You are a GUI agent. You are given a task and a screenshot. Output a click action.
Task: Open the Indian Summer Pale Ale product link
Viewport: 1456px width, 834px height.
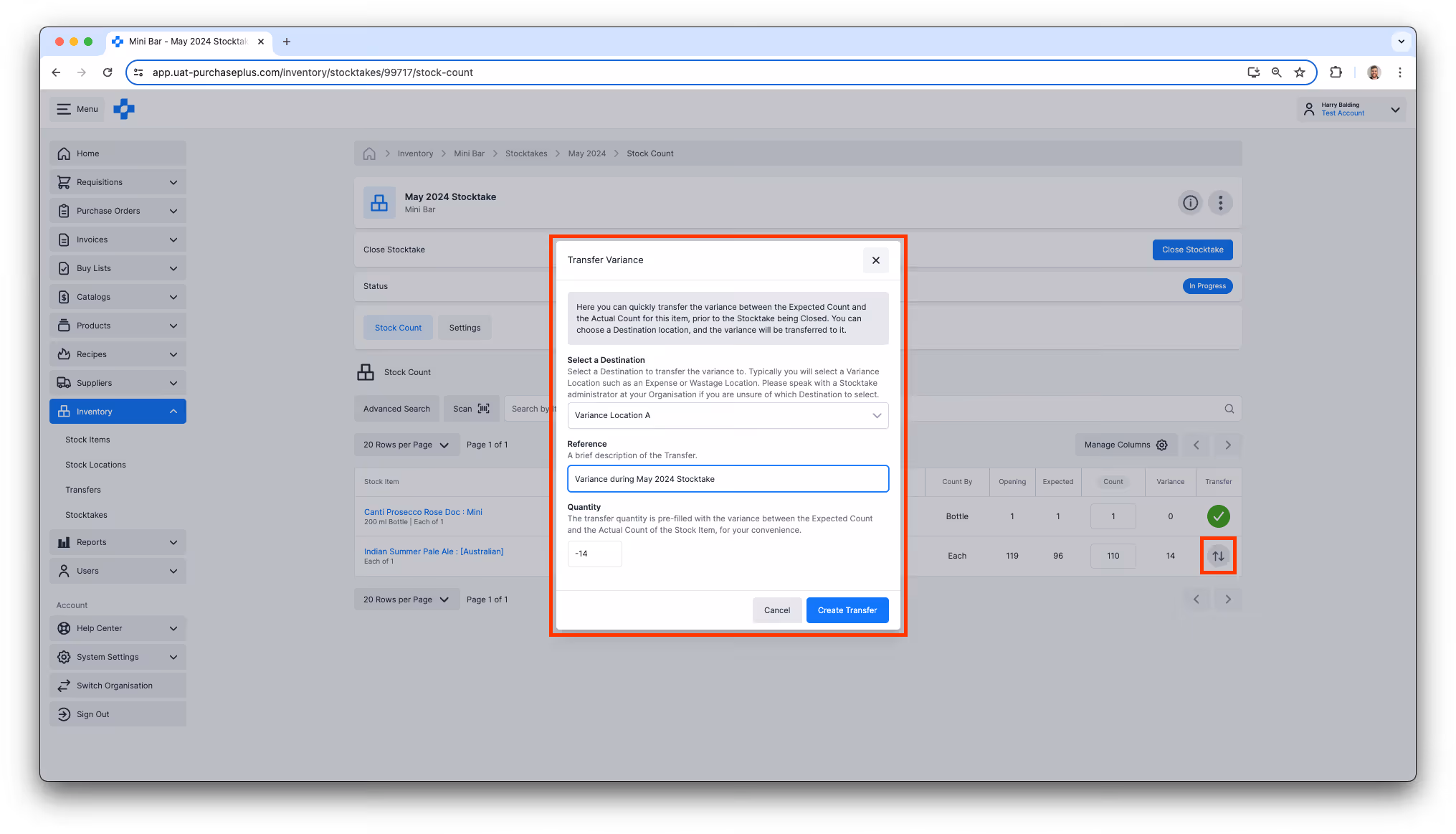434,551
